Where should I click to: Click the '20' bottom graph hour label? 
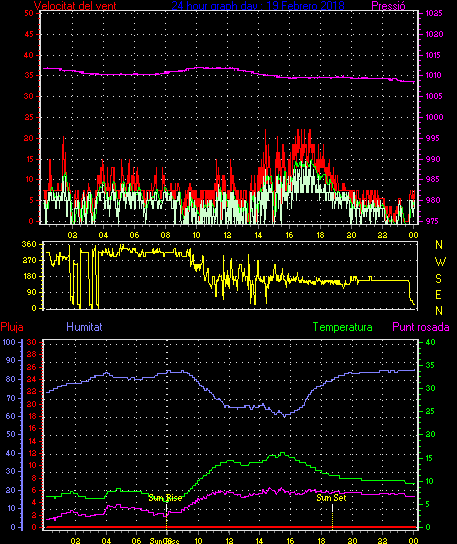352,541
